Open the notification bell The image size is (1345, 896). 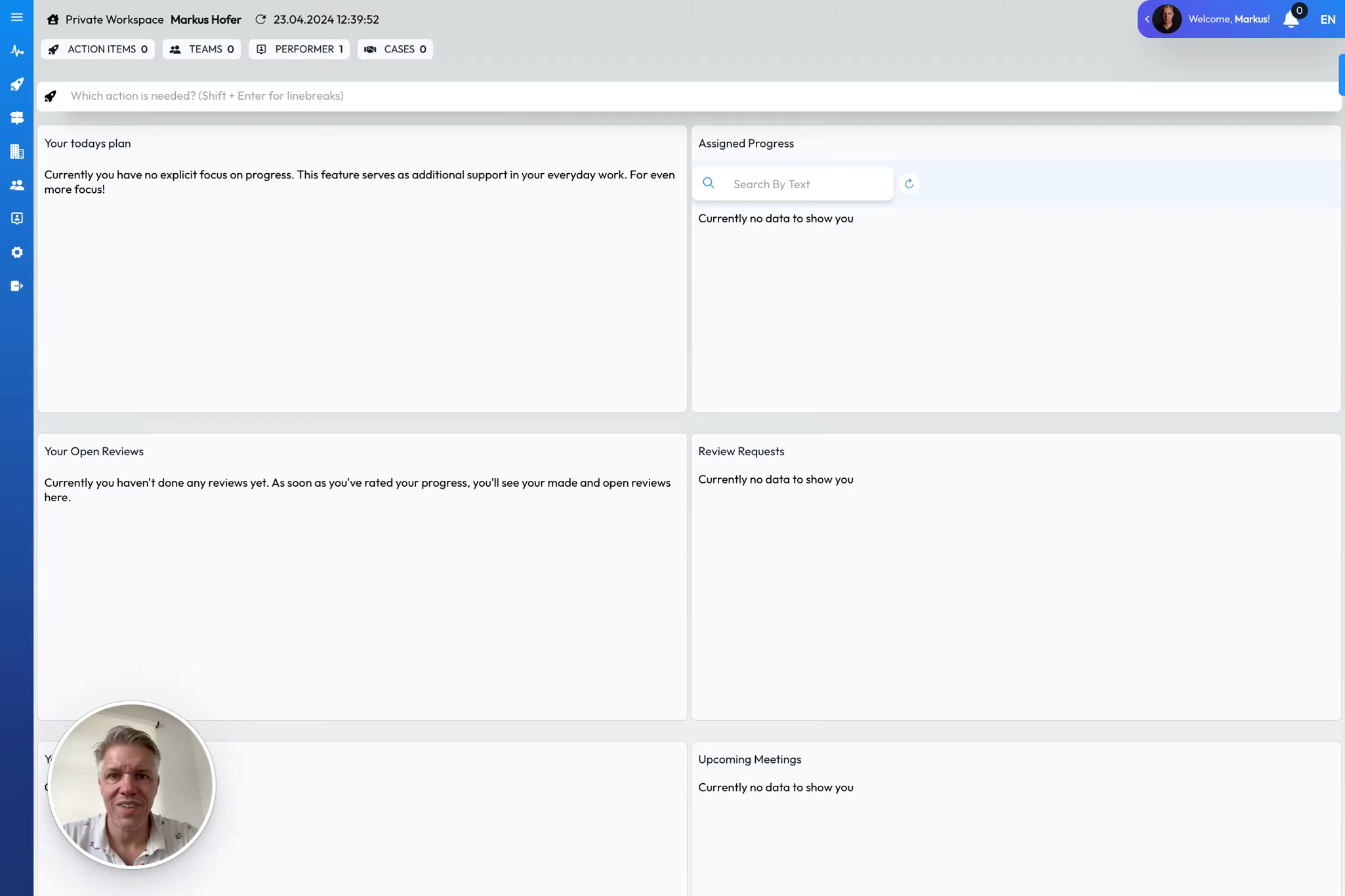(x=1291, y=19)
